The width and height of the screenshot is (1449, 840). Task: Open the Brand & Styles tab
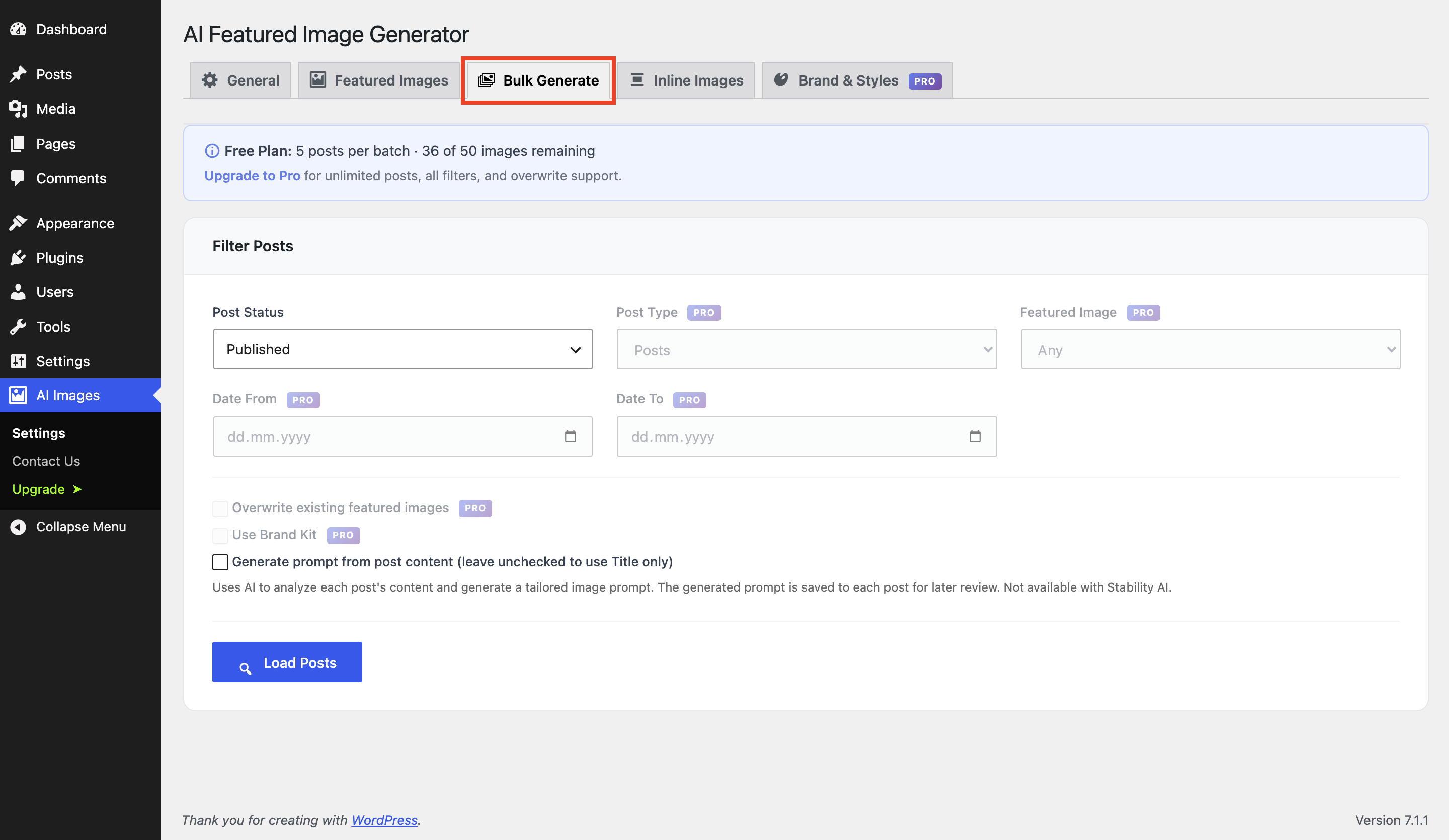857,80
